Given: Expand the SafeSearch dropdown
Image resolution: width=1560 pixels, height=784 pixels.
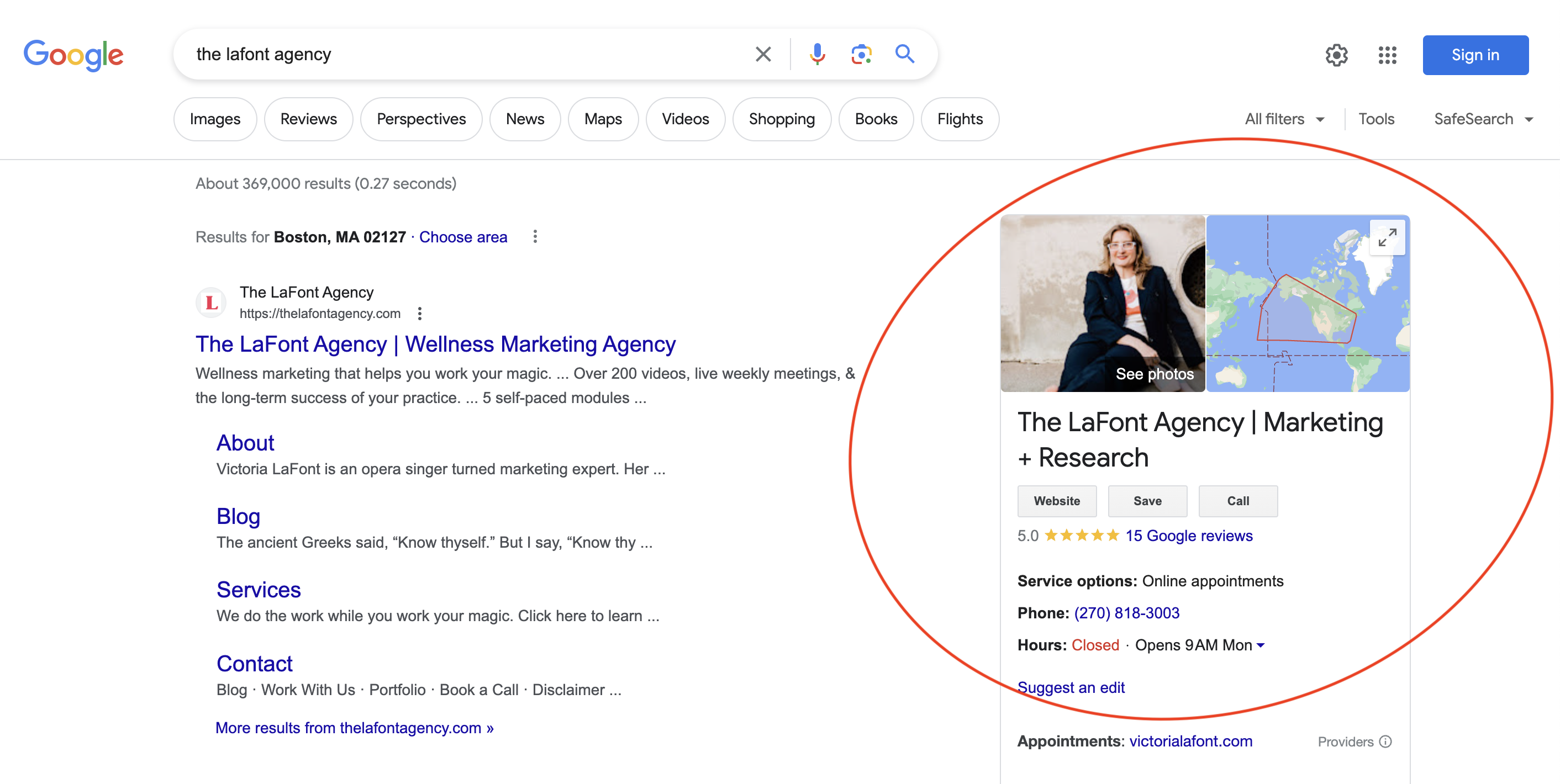Looking at the screenshot, I should click(1483, 119).
